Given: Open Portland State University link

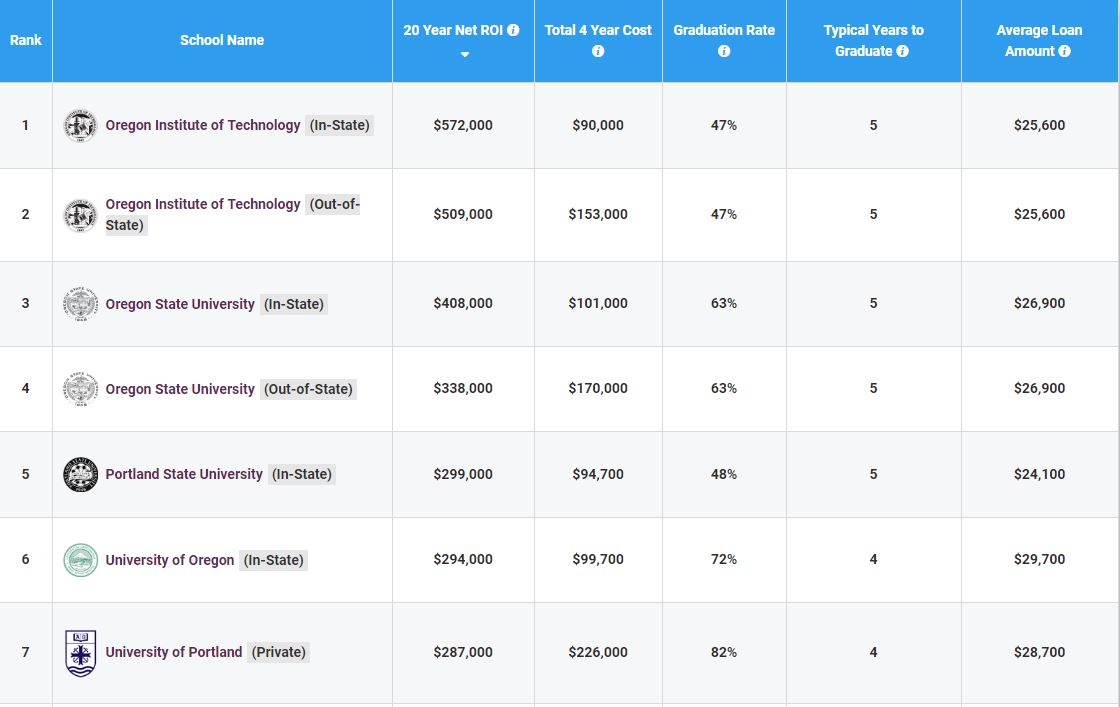Looking at the screenshot, I should click(184, 474).
